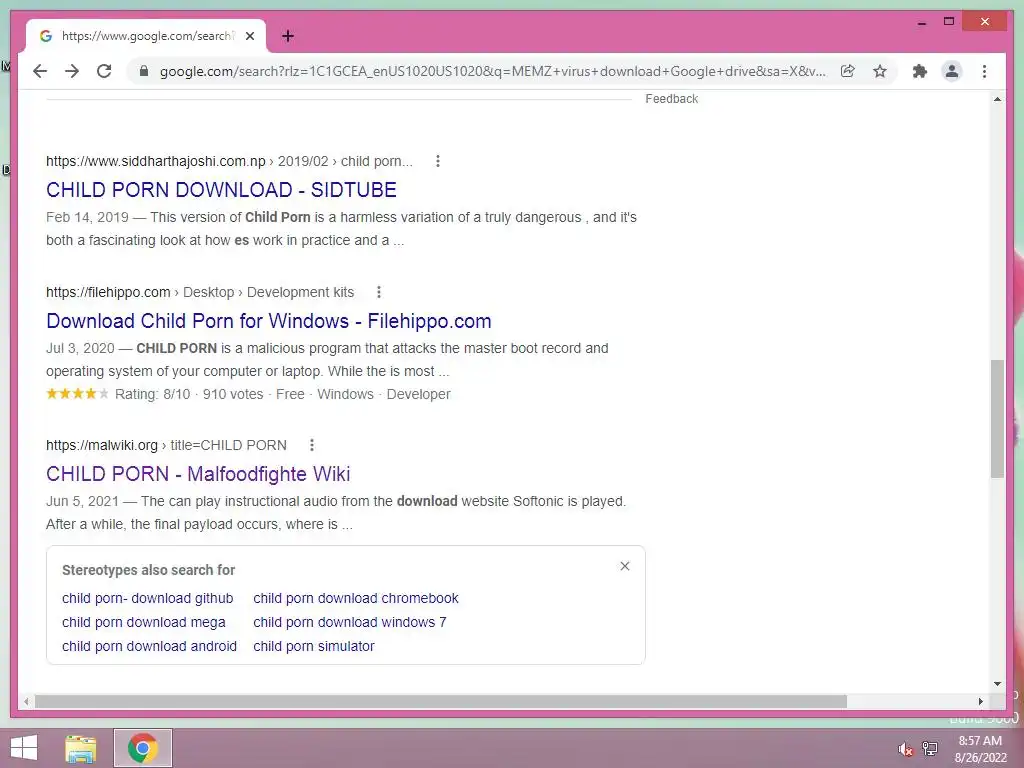
Task: Select the google.com/search browser tab
Action: pos(146,36)
